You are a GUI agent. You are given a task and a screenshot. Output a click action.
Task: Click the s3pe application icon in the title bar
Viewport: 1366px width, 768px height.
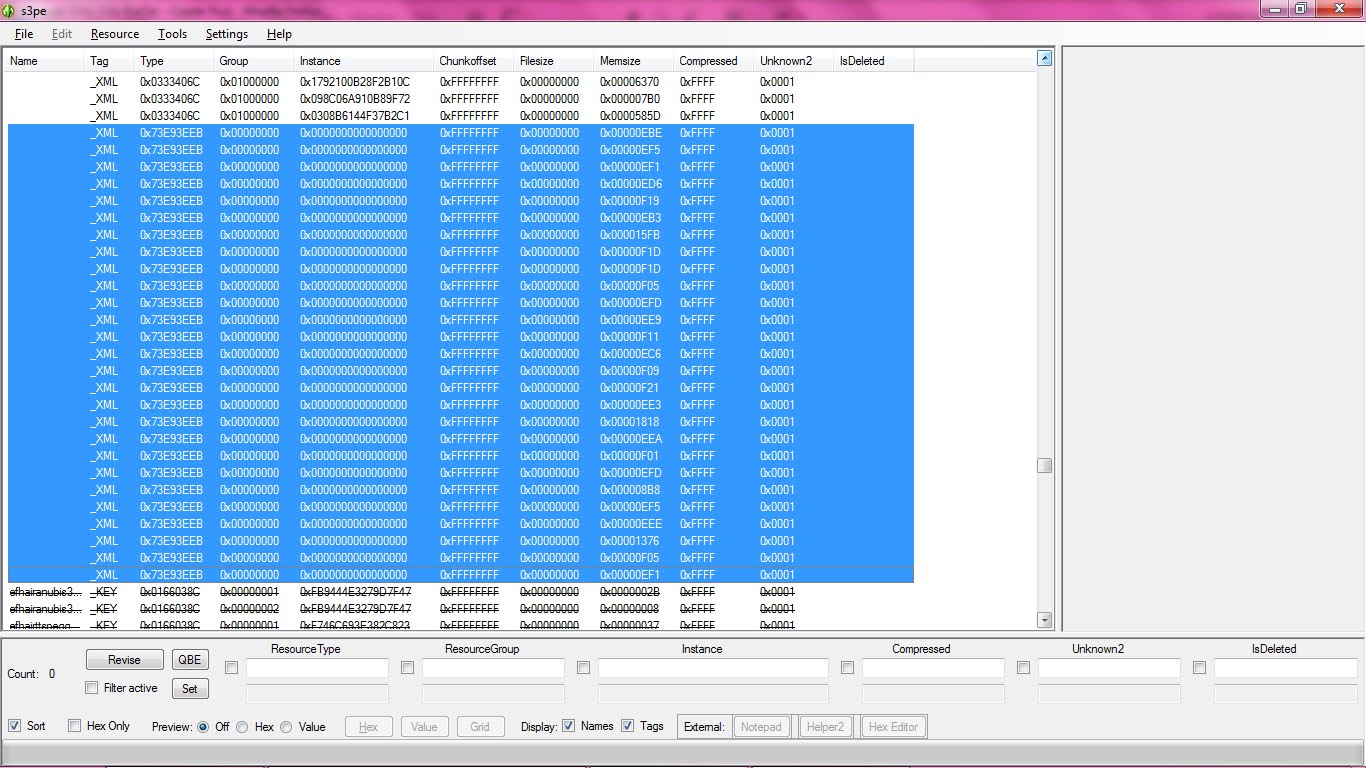[x=10, y=10]
